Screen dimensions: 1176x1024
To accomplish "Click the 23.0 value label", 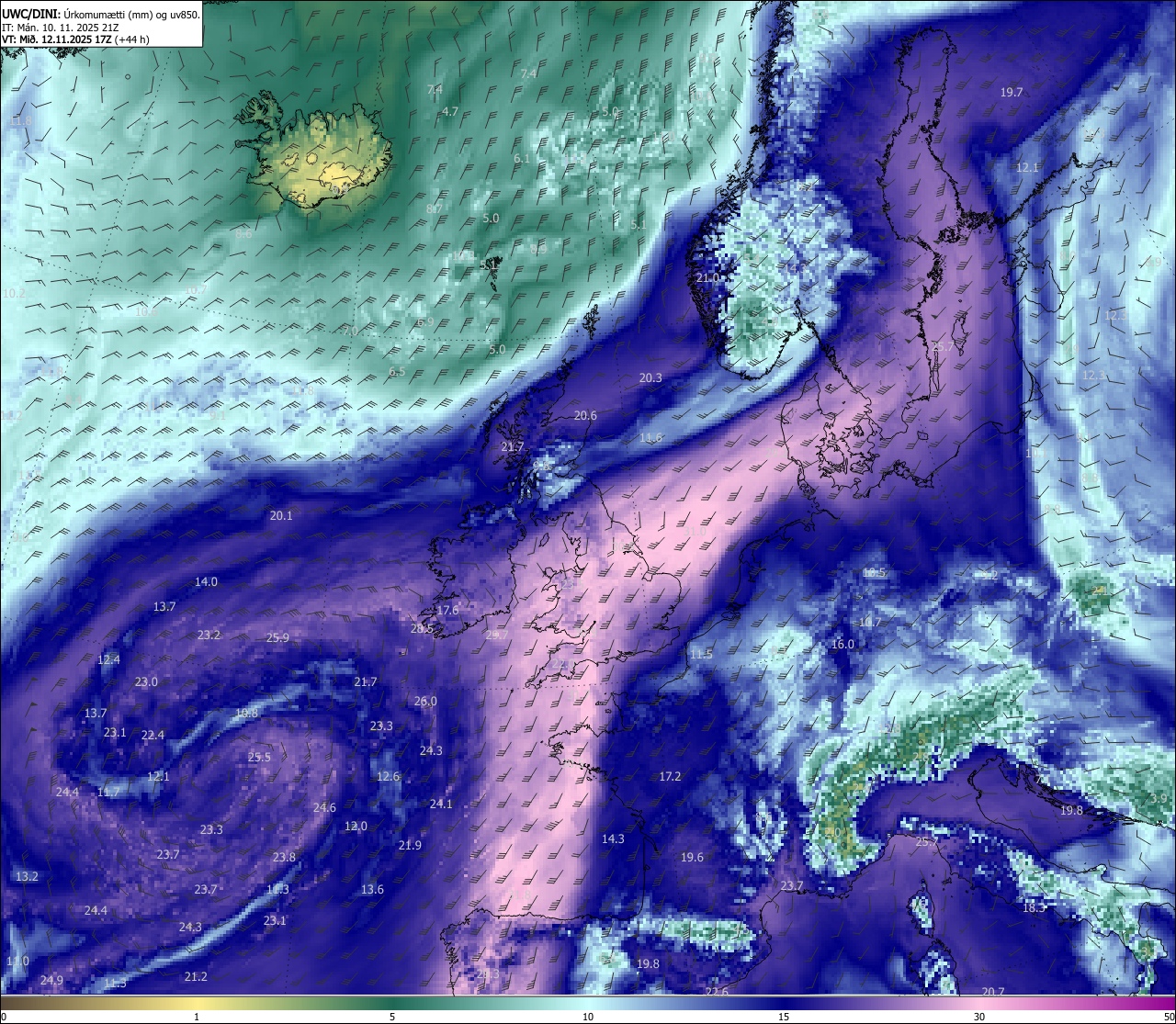I will click(x=146, y=681).
